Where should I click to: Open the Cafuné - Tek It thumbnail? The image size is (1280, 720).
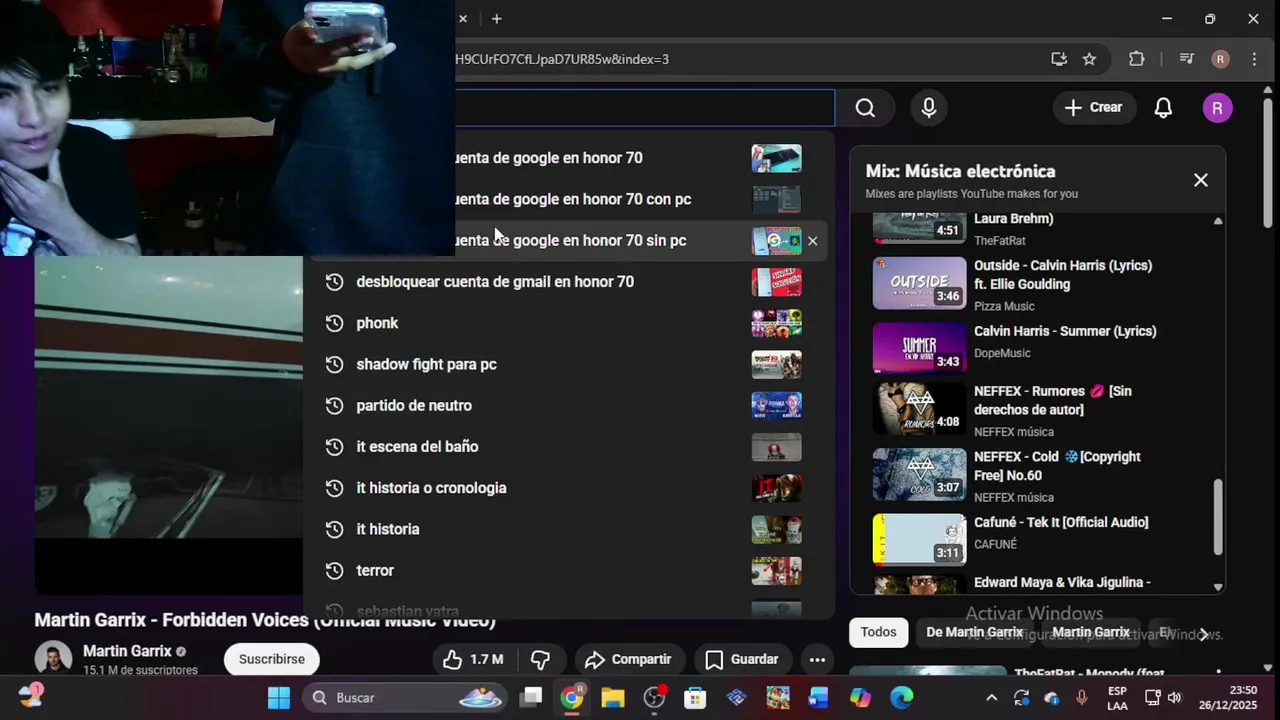click(919, 540)
